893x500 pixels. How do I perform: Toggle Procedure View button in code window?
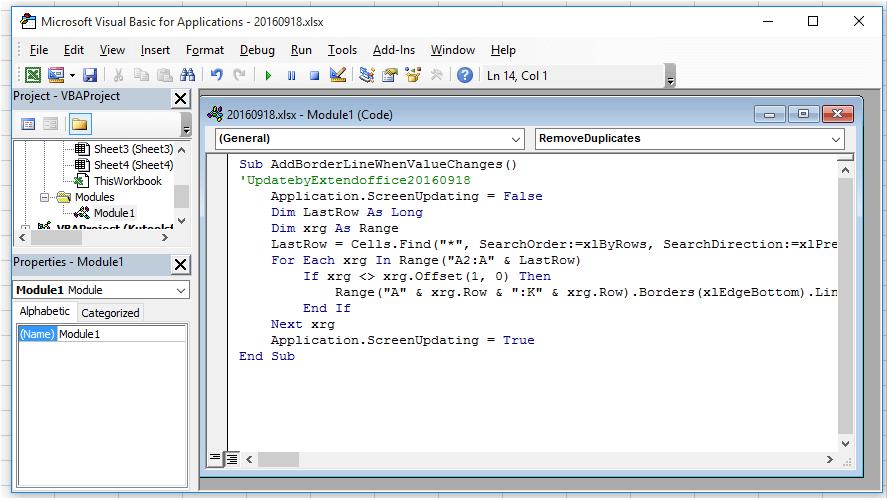tap(215, 458)
